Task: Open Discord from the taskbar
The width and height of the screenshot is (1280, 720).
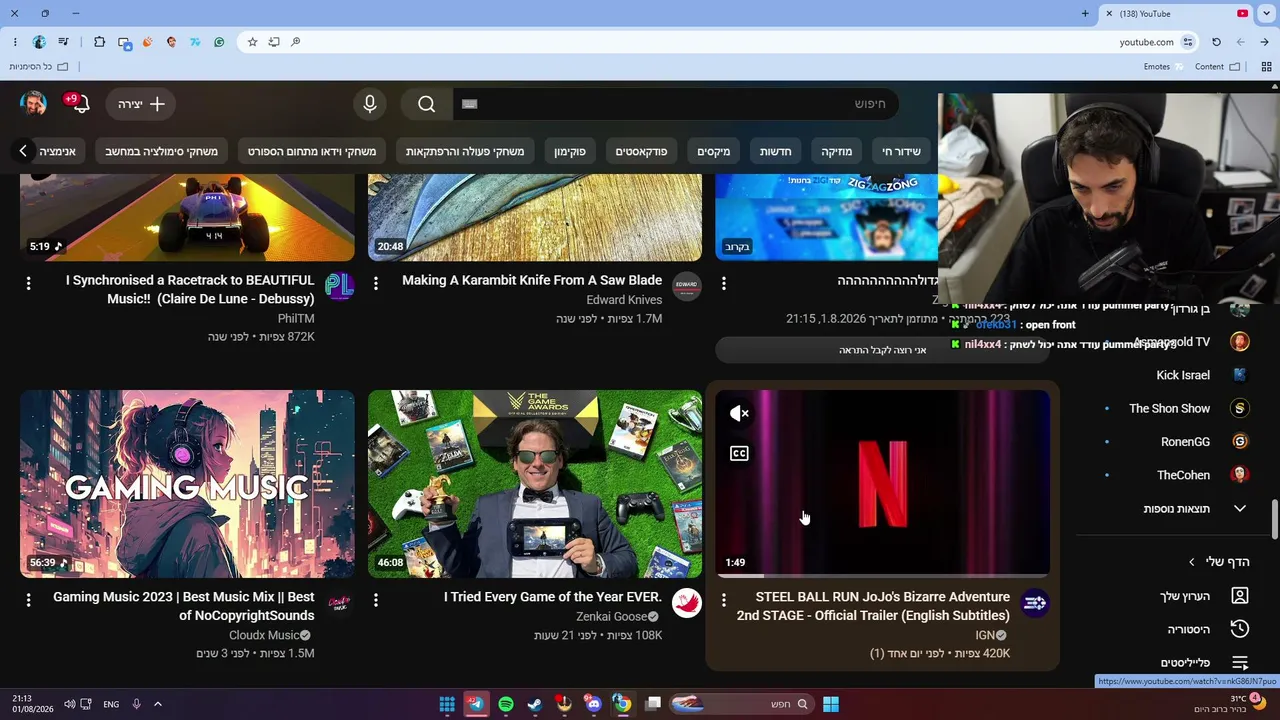Action: (x=593, y=704)
